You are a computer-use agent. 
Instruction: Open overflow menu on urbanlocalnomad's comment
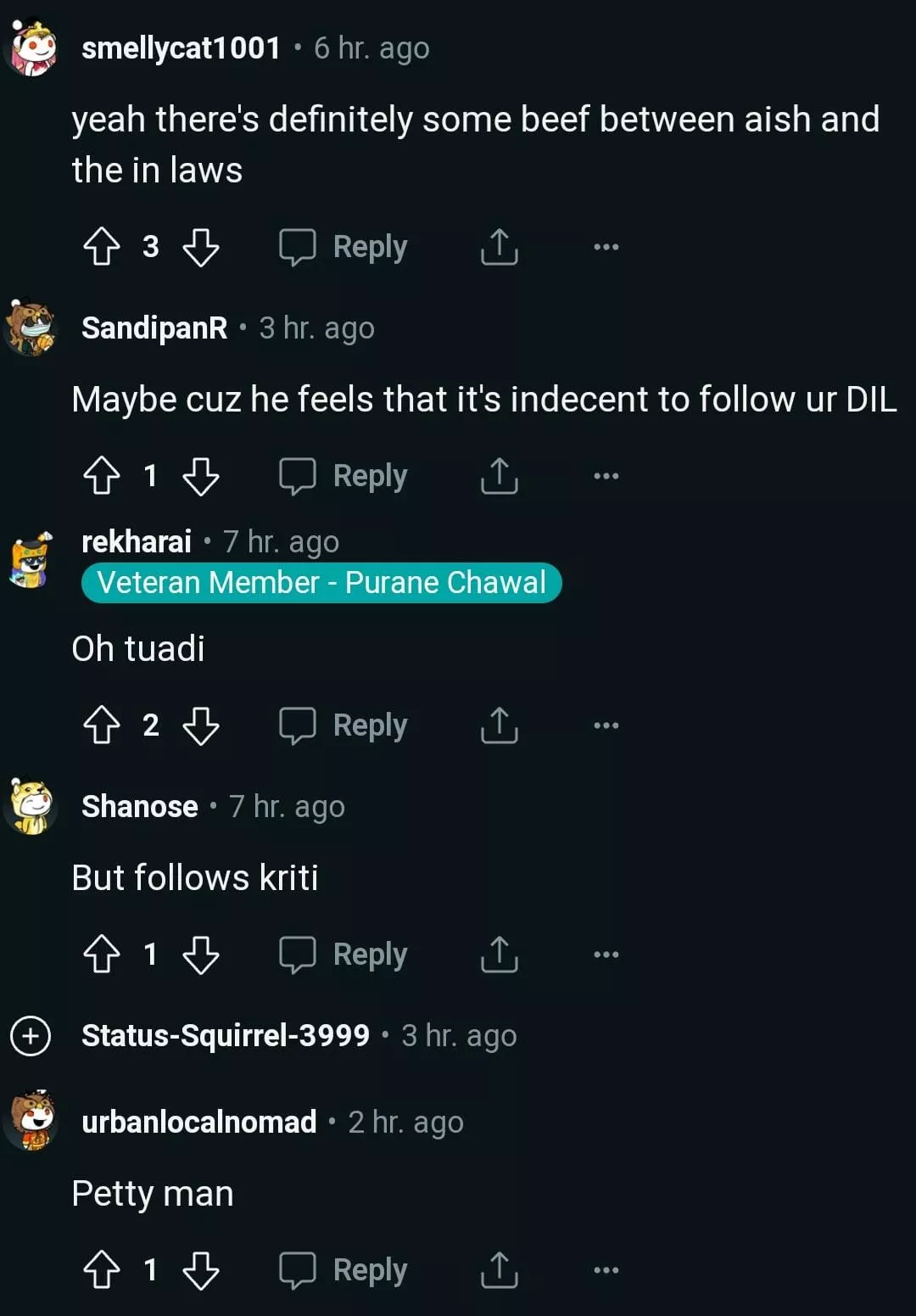click(606, 1270)
